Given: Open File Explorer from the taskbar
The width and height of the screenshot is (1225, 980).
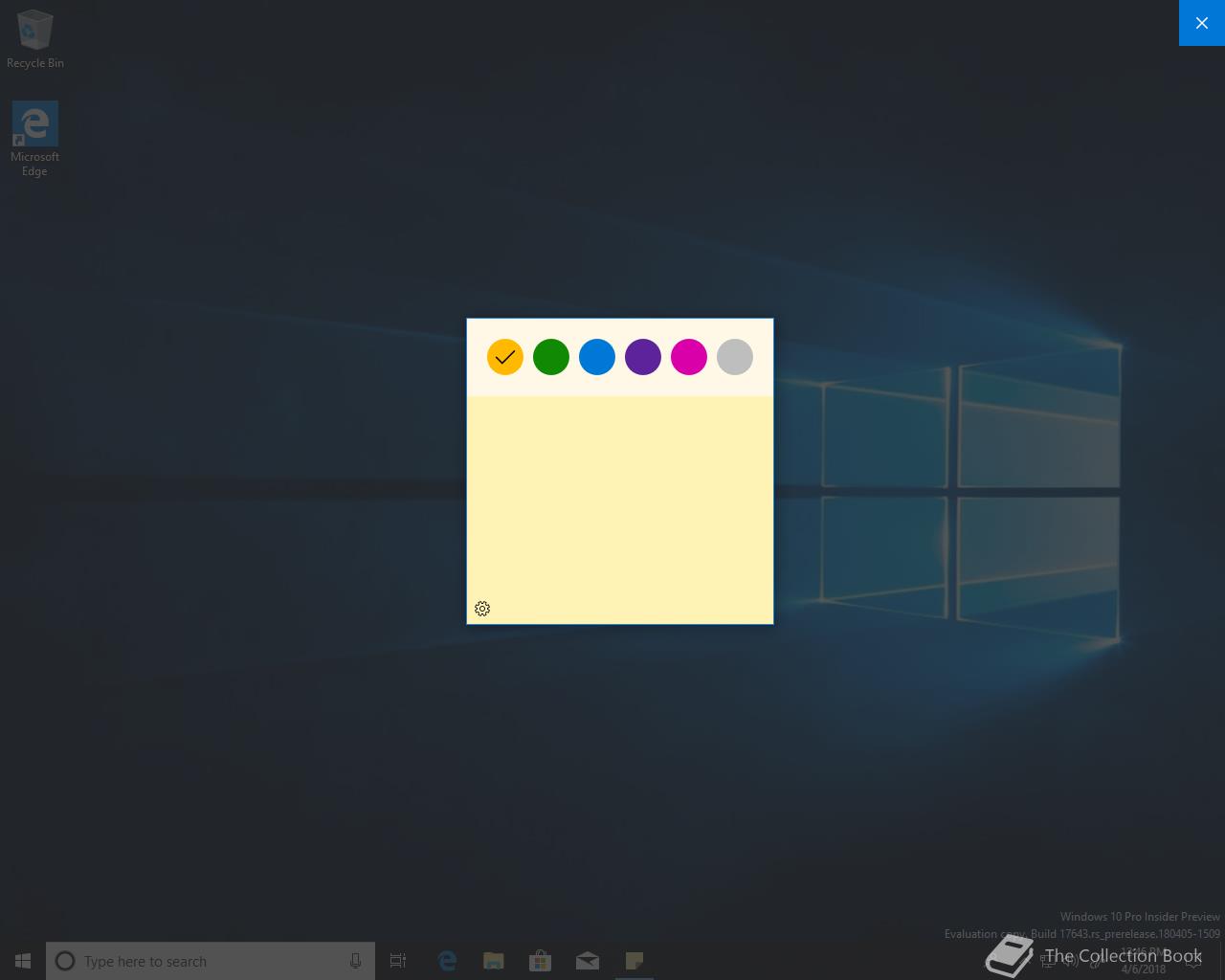Looking at the screenshot, I should (494, 961).
